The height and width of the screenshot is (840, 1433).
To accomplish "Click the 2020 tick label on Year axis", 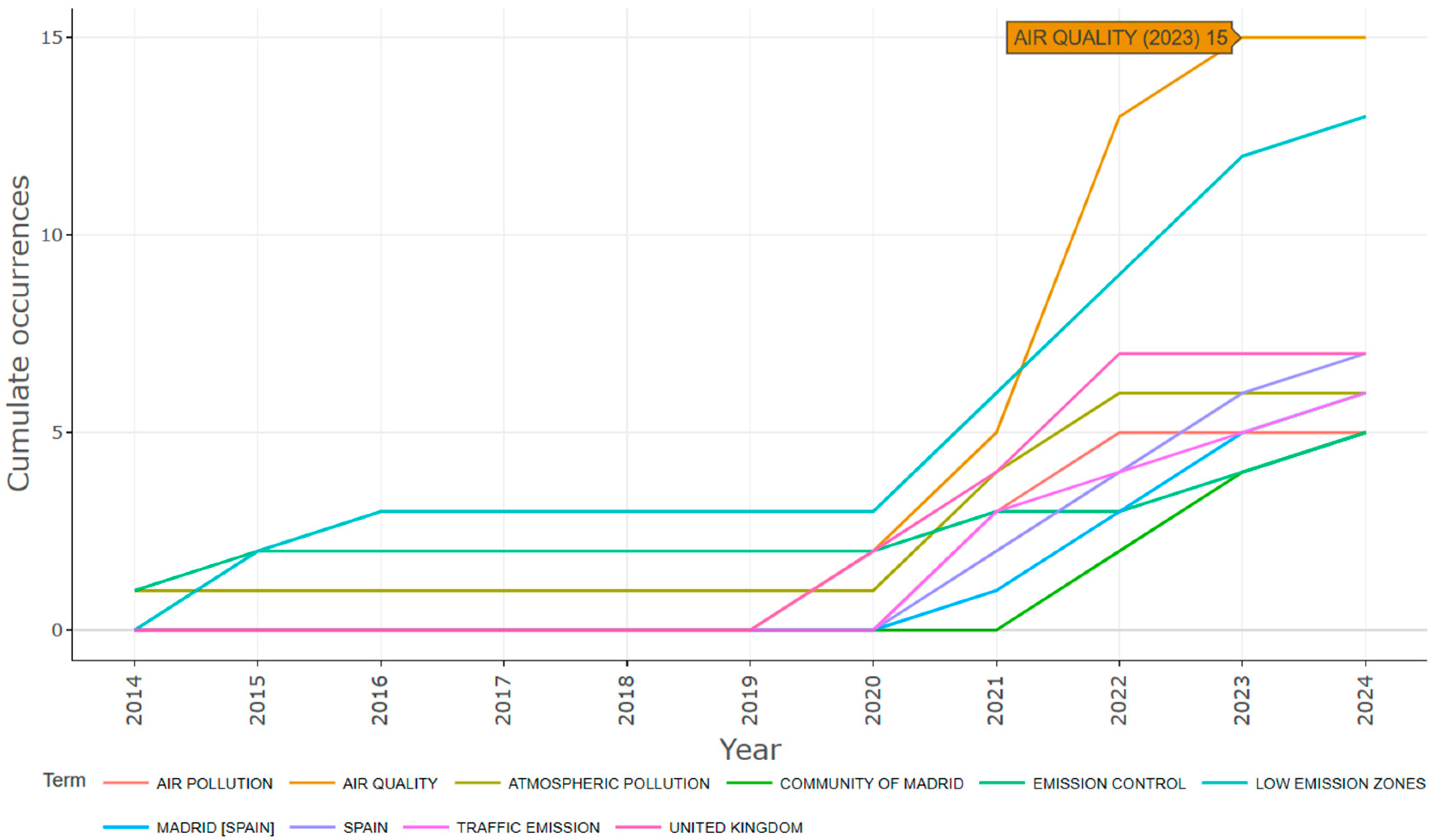I will coord(873,700).
